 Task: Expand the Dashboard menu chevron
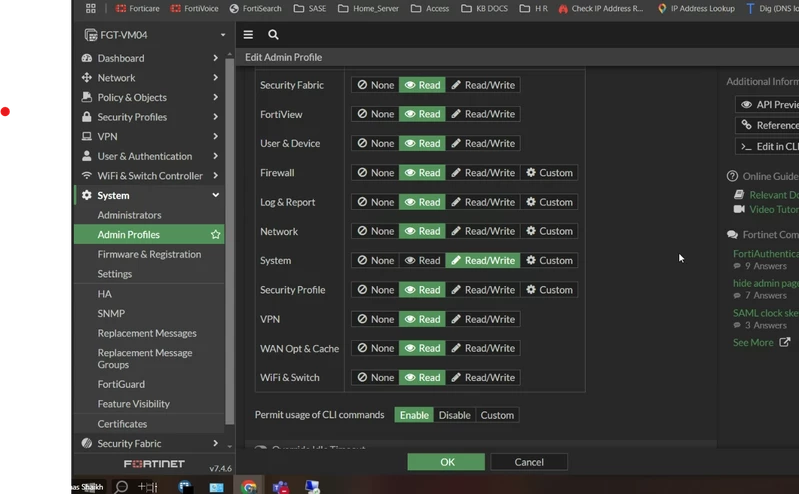click(216, 58)
